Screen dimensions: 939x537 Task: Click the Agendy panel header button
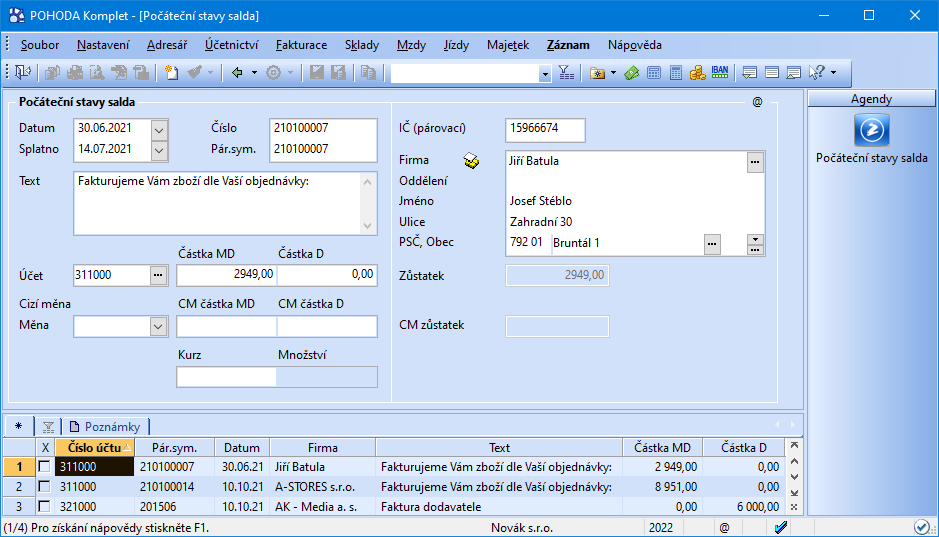tap(871, 99)
